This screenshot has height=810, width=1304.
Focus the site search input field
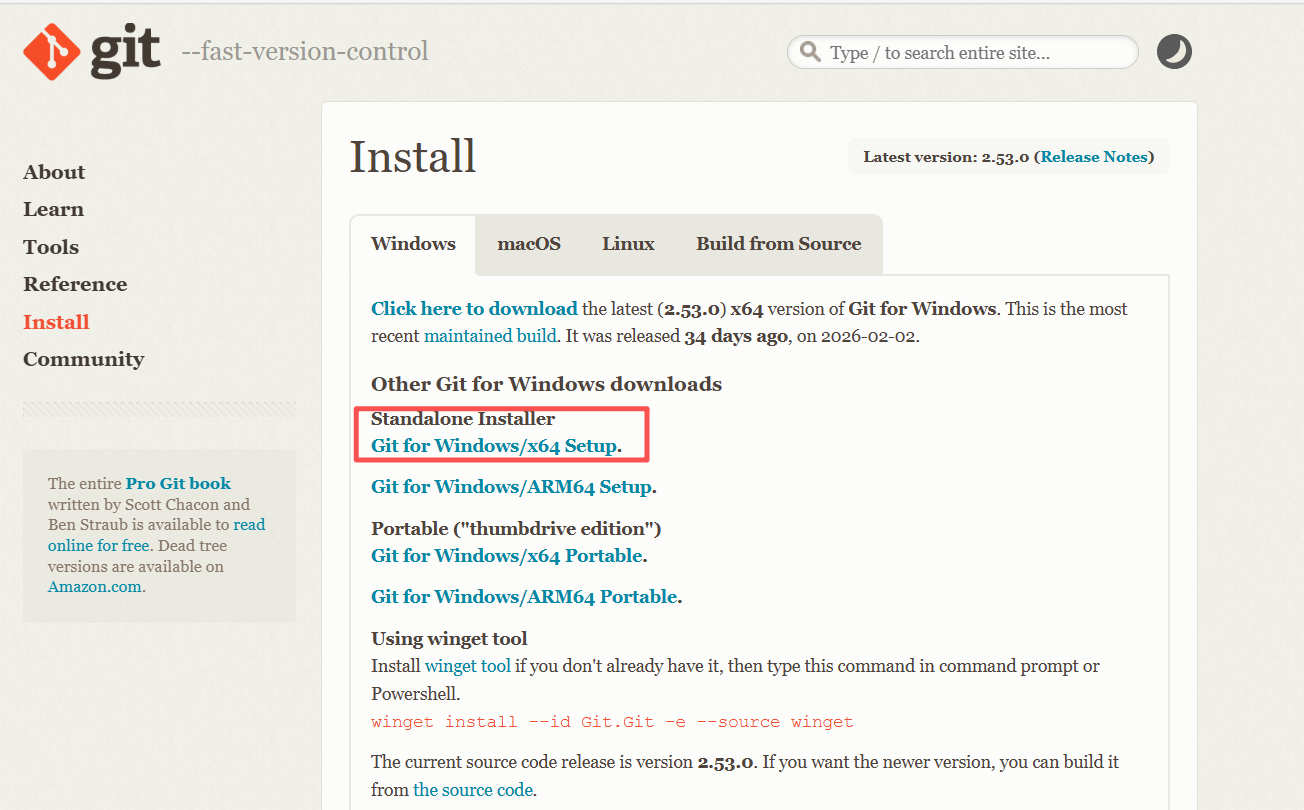pyautogui.click(x=963, y=52)
